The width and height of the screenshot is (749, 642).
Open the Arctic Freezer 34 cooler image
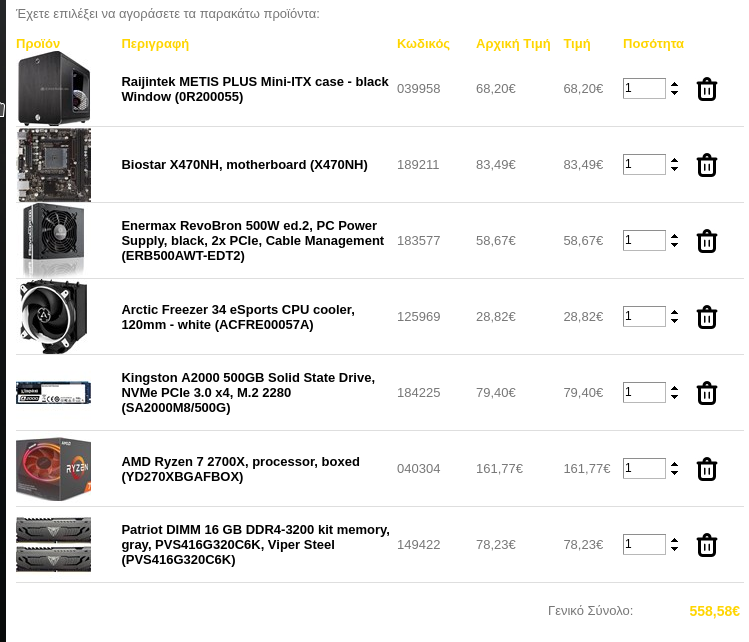(54, 316)
